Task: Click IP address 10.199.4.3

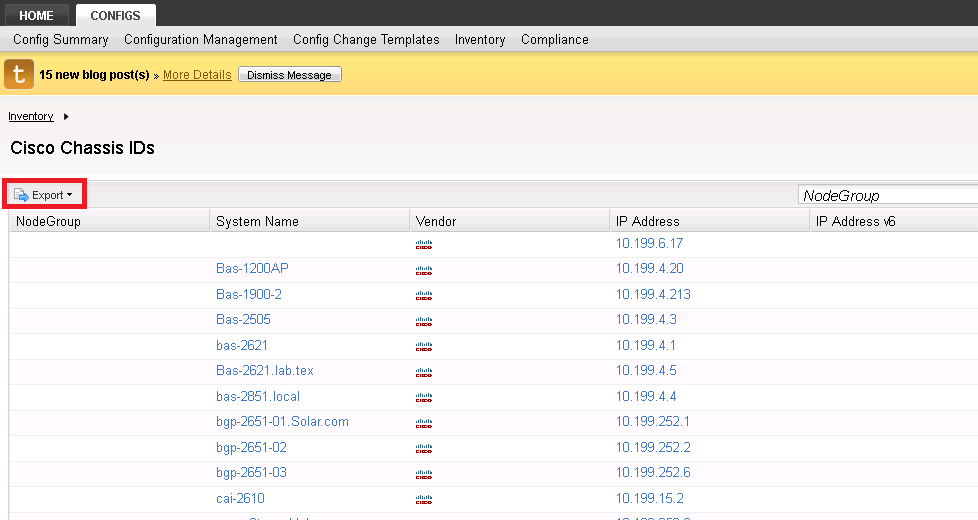Action: [x=646, y=319]
